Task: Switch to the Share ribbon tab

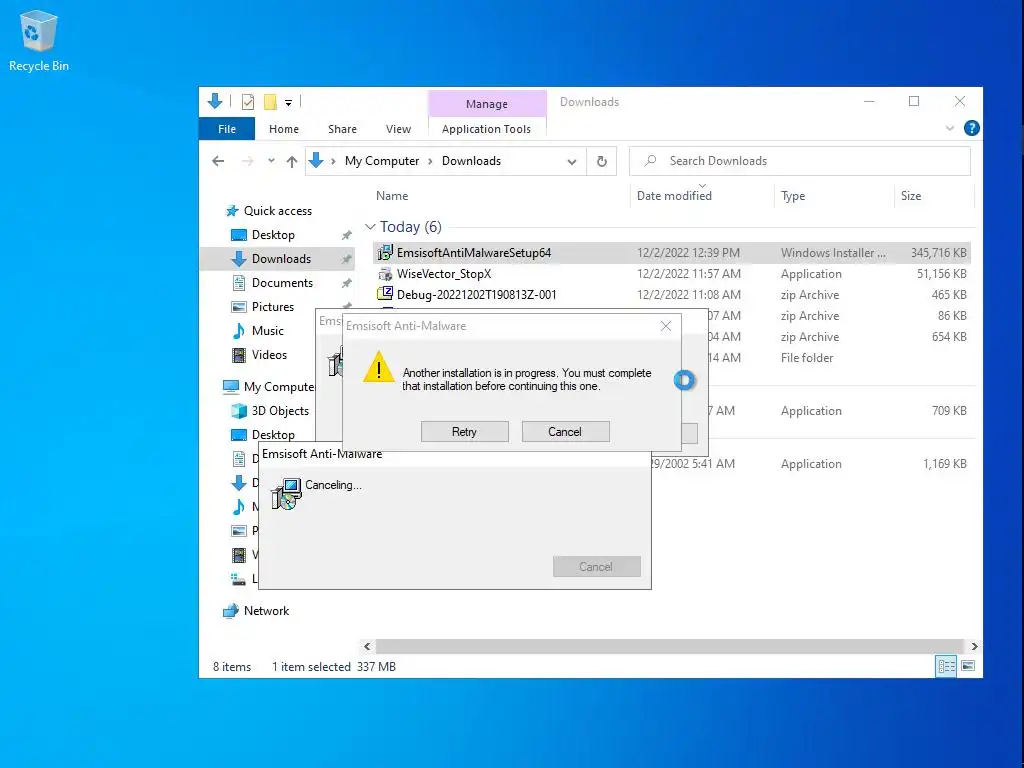Action: (342, 129)
